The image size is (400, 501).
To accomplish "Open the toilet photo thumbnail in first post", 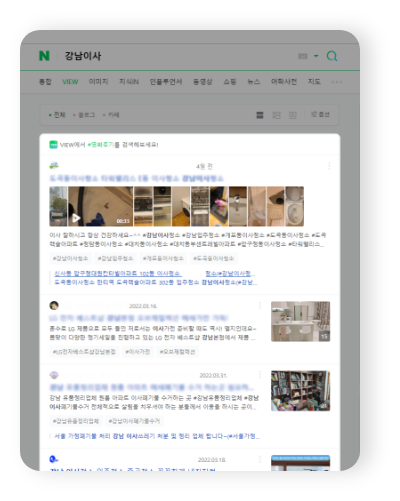I will pyautogui.click(x=295, y=206).
